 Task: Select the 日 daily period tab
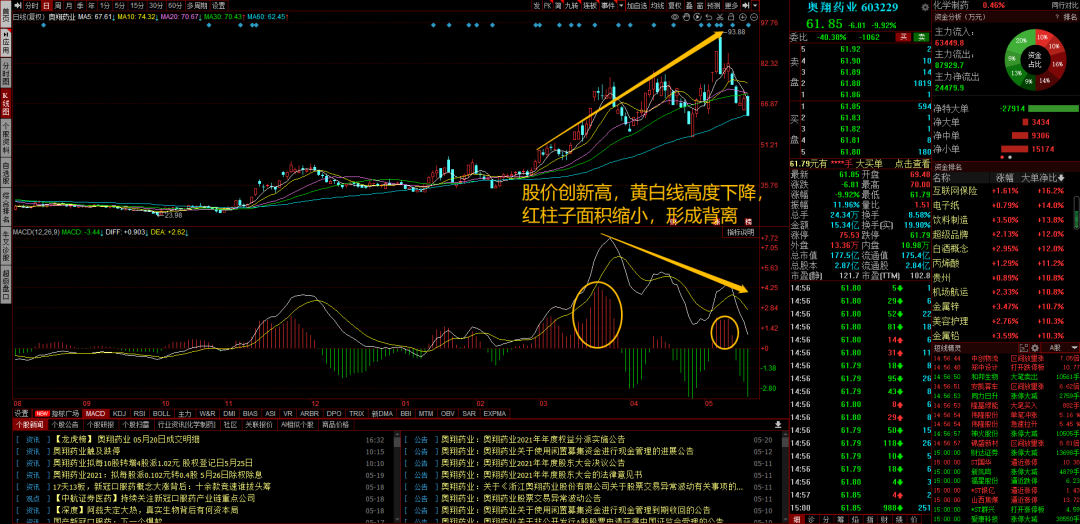tap(46, 5)
